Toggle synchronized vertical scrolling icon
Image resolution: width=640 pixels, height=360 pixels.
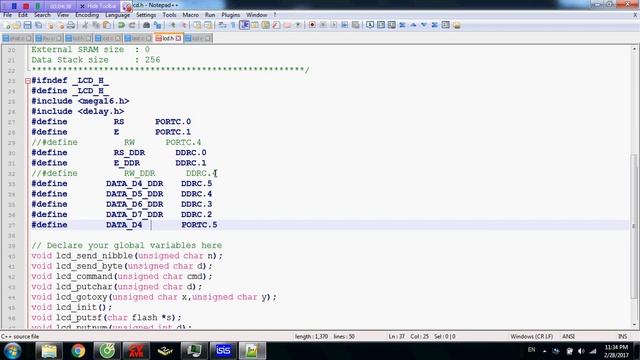tap(198, 25)
